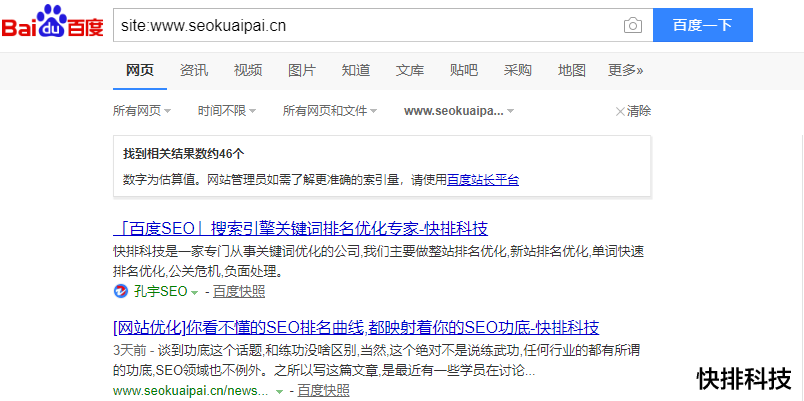Viewport: 804px width, 401px height.
Task: Expand arrow next to 孔宇SEO
Action: (194, 293)
